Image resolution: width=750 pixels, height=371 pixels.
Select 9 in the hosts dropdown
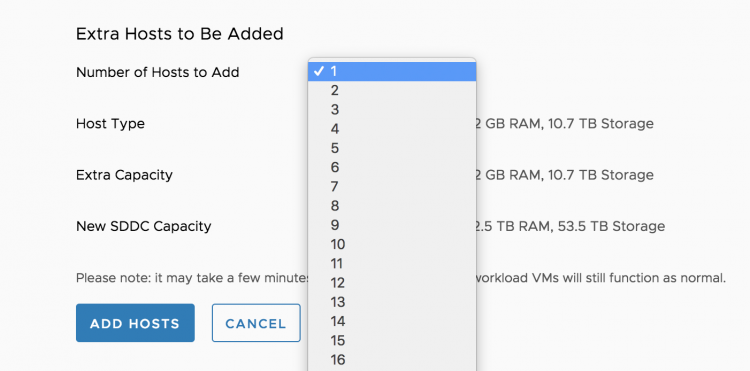coord(392,225)
